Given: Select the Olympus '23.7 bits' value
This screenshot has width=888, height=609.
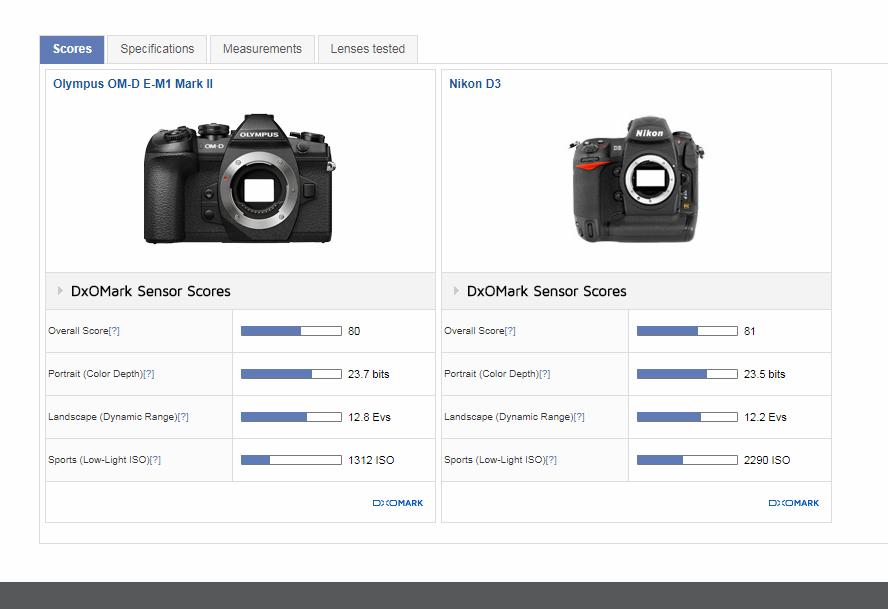Looking at the screenshot, I should (369, 374).
